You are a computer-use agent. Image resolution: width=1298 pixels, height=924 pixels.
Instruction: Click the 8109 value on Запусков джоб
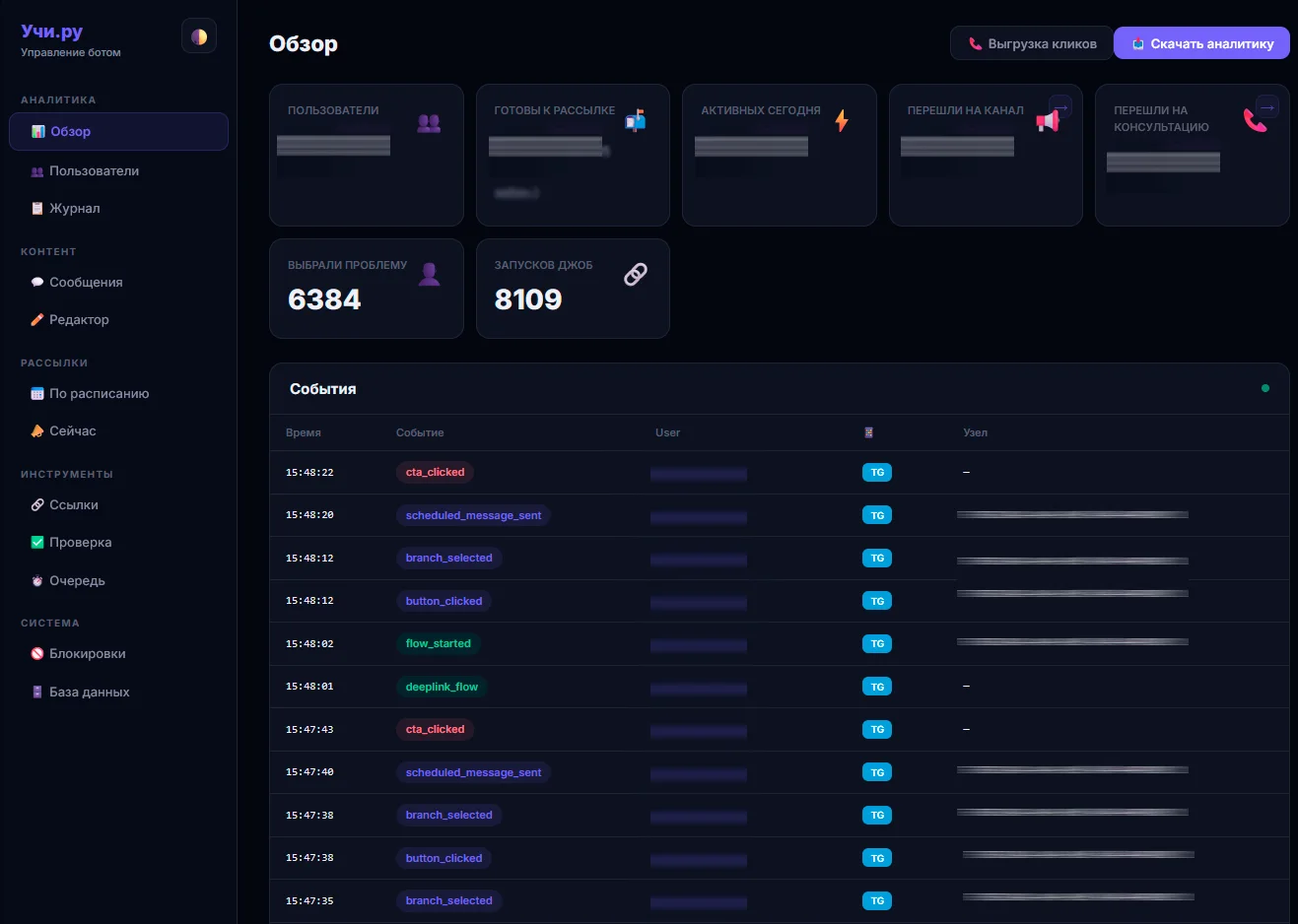[x=528, y=299]
